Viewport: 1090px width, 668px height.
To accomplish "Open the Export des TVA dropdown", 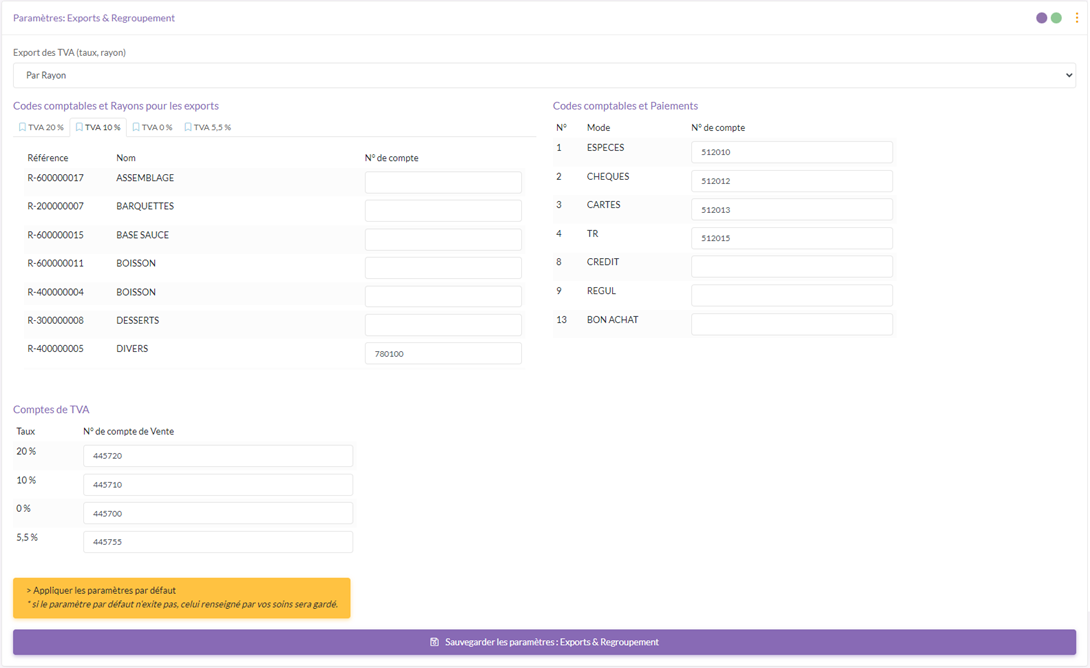I will coord(544,75).
